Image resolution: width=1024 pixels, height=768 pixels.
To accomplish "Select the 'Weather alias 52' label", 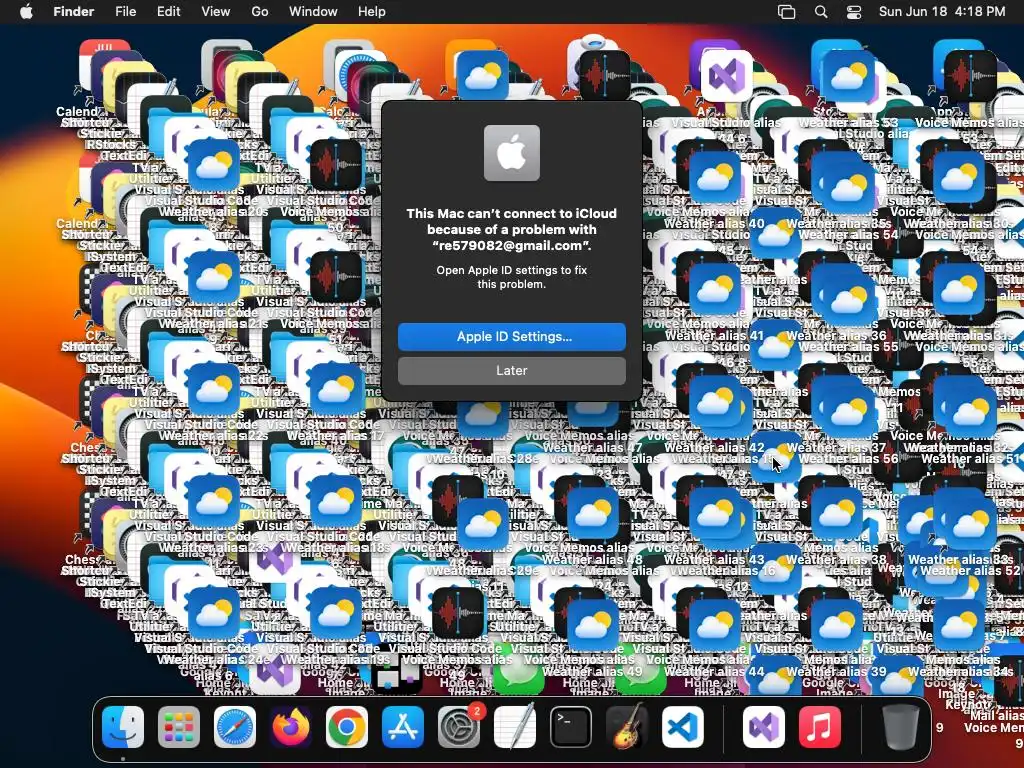I will click(970, 571).
